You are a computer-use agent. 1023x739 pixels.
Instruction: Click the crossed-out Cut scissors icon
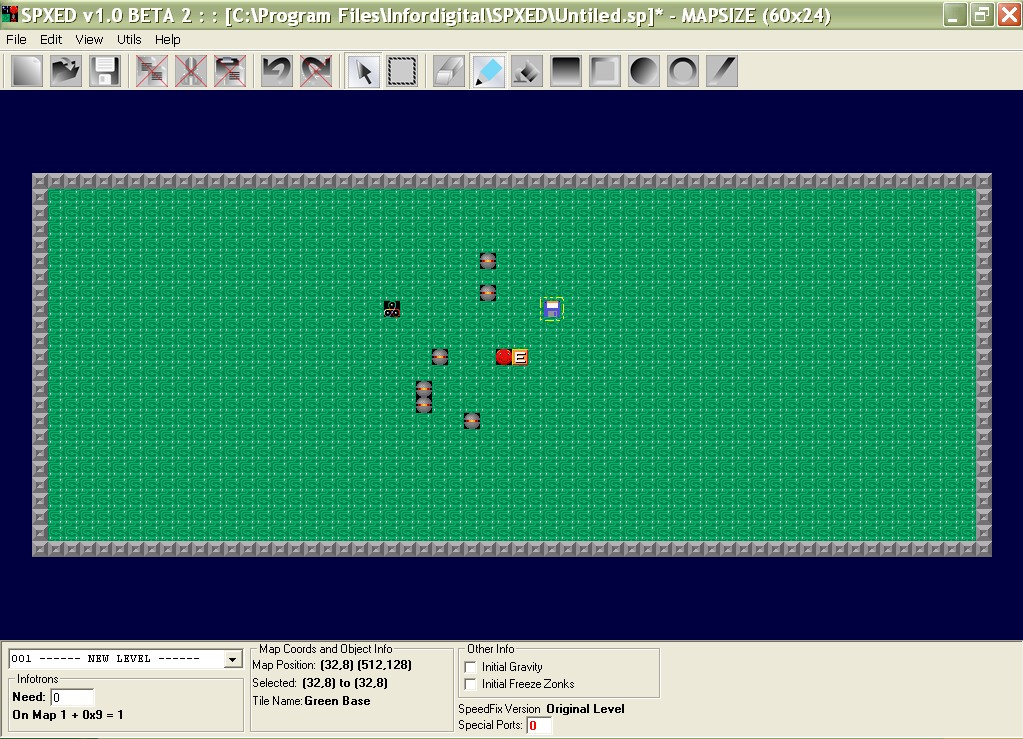click(191, 71)
